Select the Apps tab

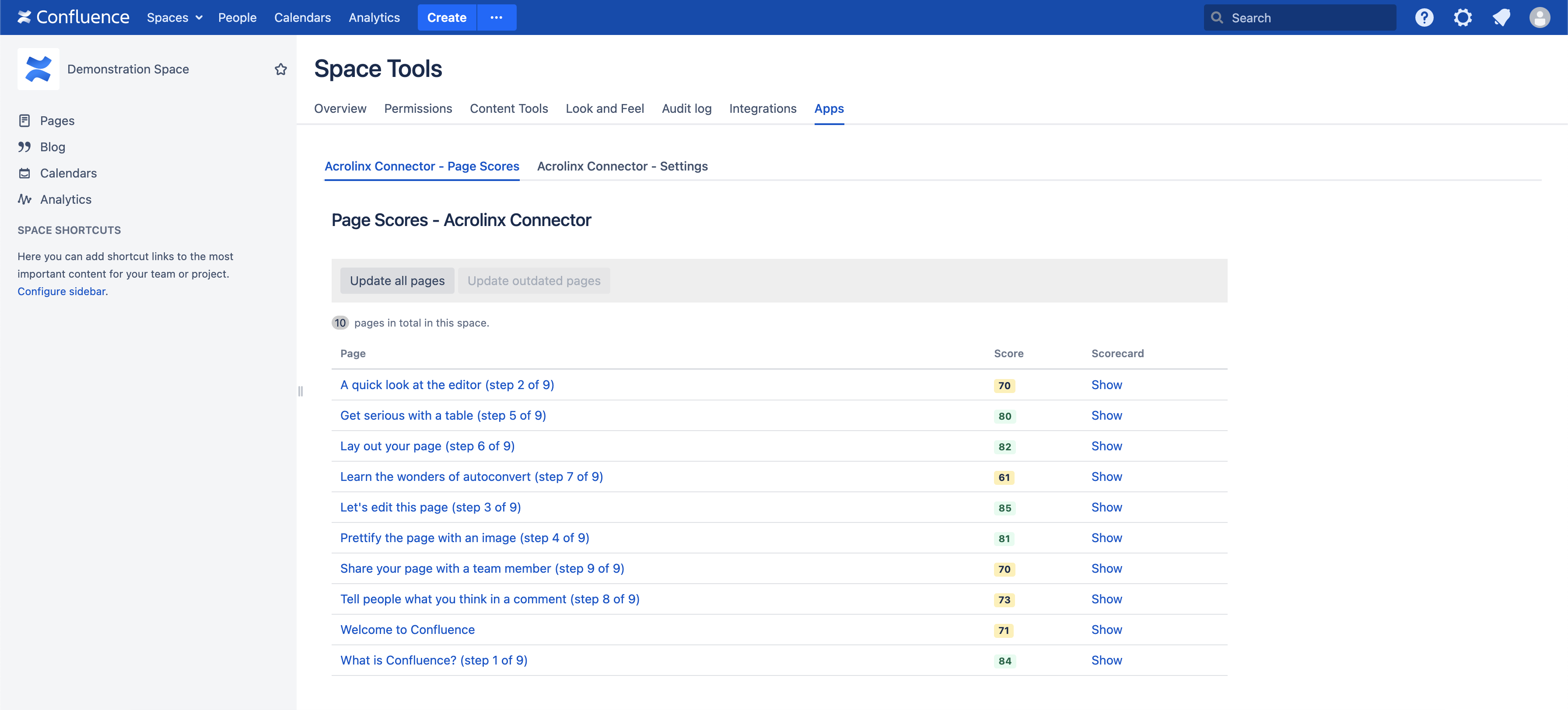click(829, 108)
